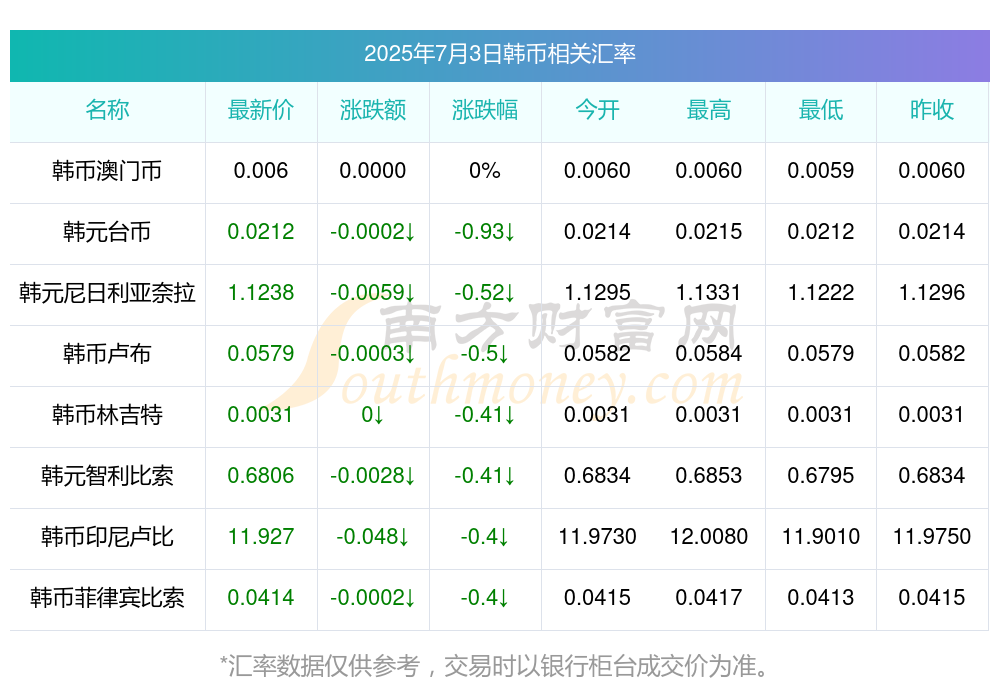Click high value 0.6853
1000x698 pixels.
709,476
